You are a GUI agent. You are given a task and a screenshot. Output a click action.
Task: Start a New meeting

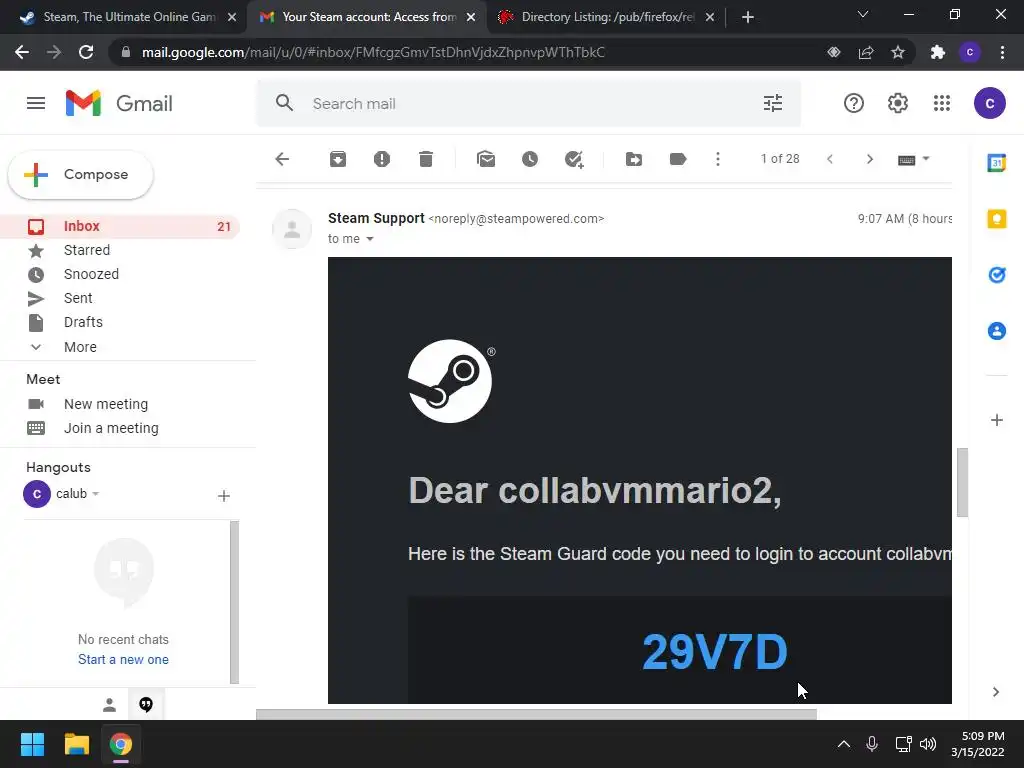[x=106, y=404]
